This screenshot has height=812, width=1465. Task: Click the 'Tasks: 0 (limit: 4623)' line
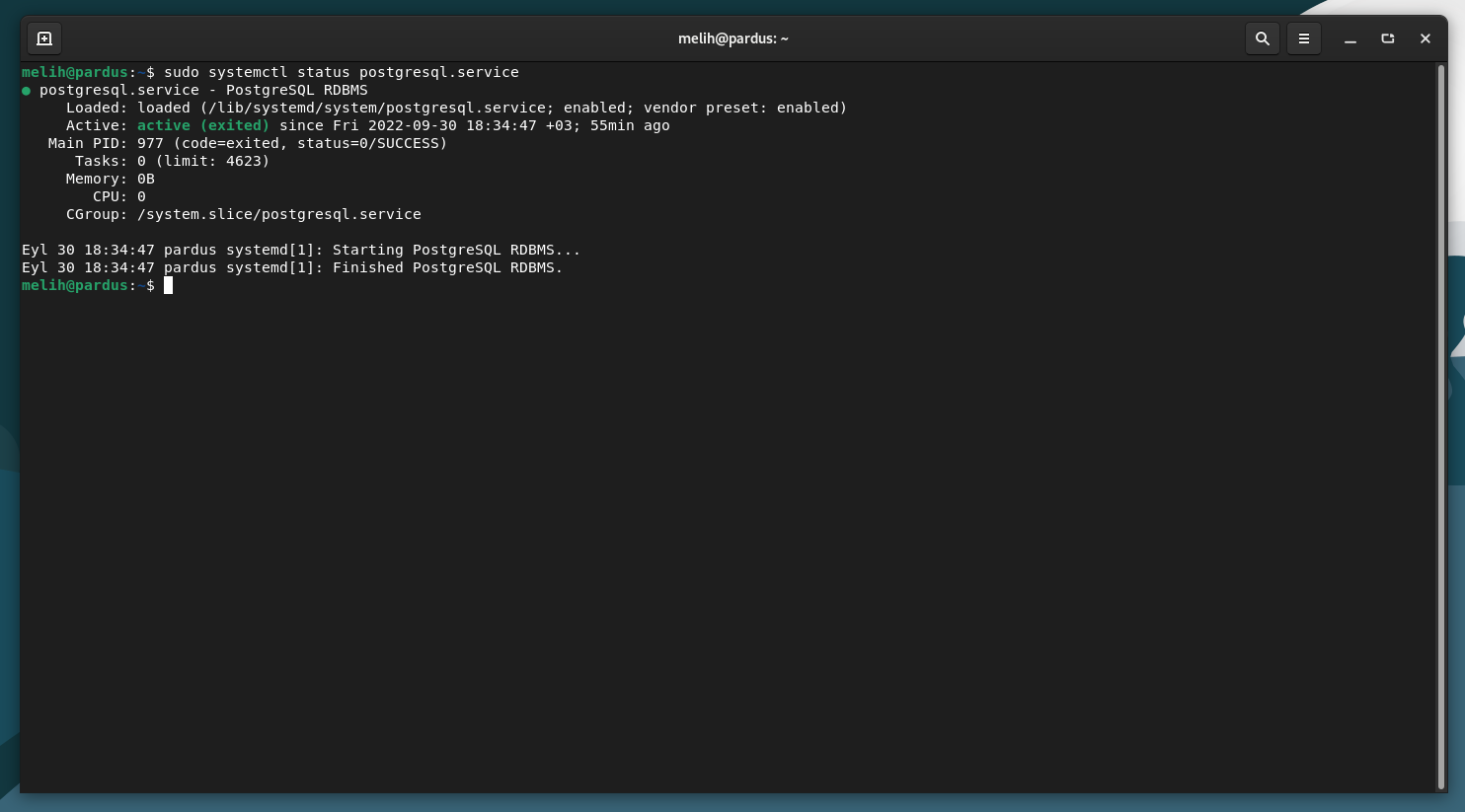click(173, 161)
